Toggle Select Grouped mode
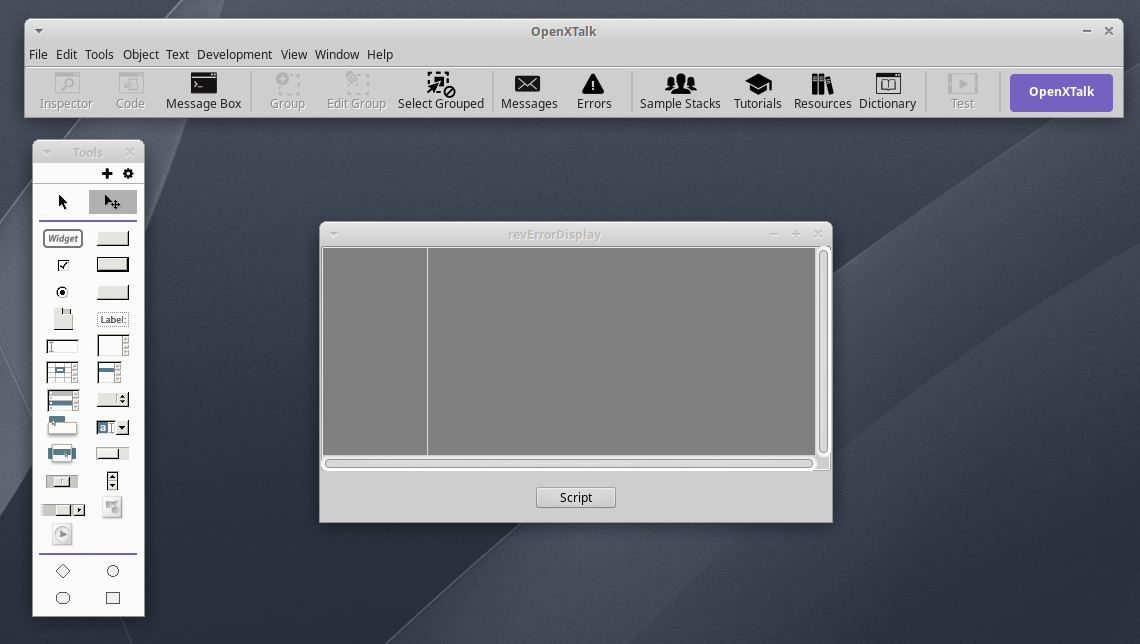1140x644 pixels. 441,92
